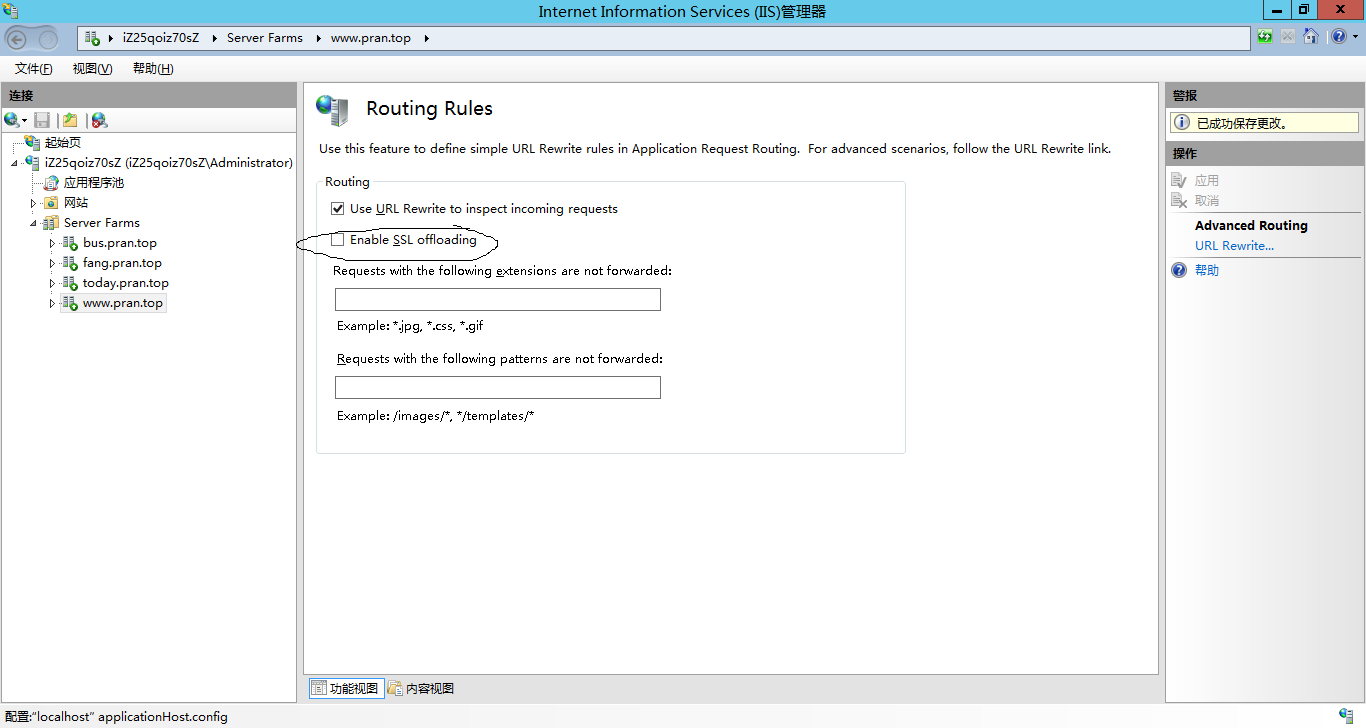Click the back navigation arrow button

click(17, 39)
